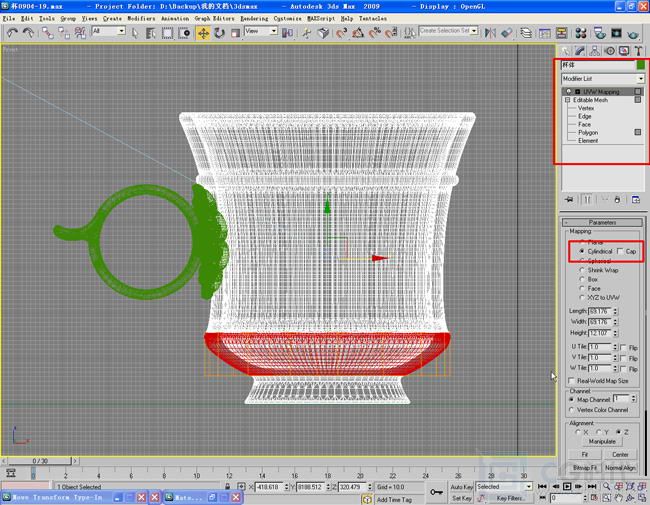
Task: Expand the UVW Mapping modifier node
Action: point(577,91)
